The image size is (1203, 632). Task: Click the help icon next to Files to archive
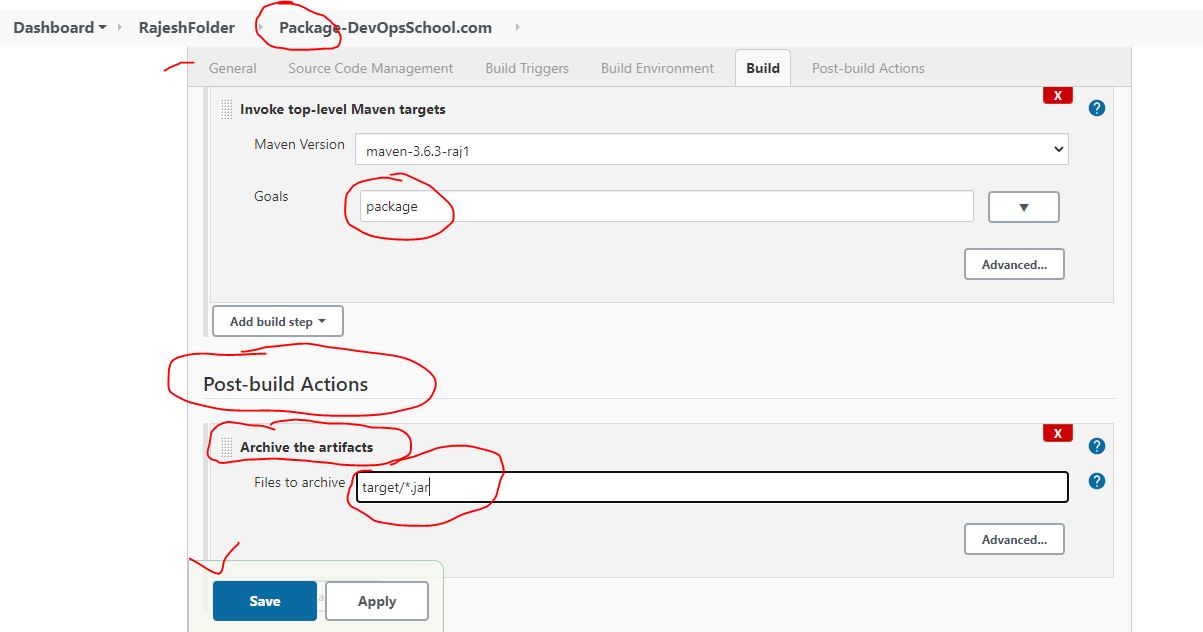click(x=1096, y=481)
